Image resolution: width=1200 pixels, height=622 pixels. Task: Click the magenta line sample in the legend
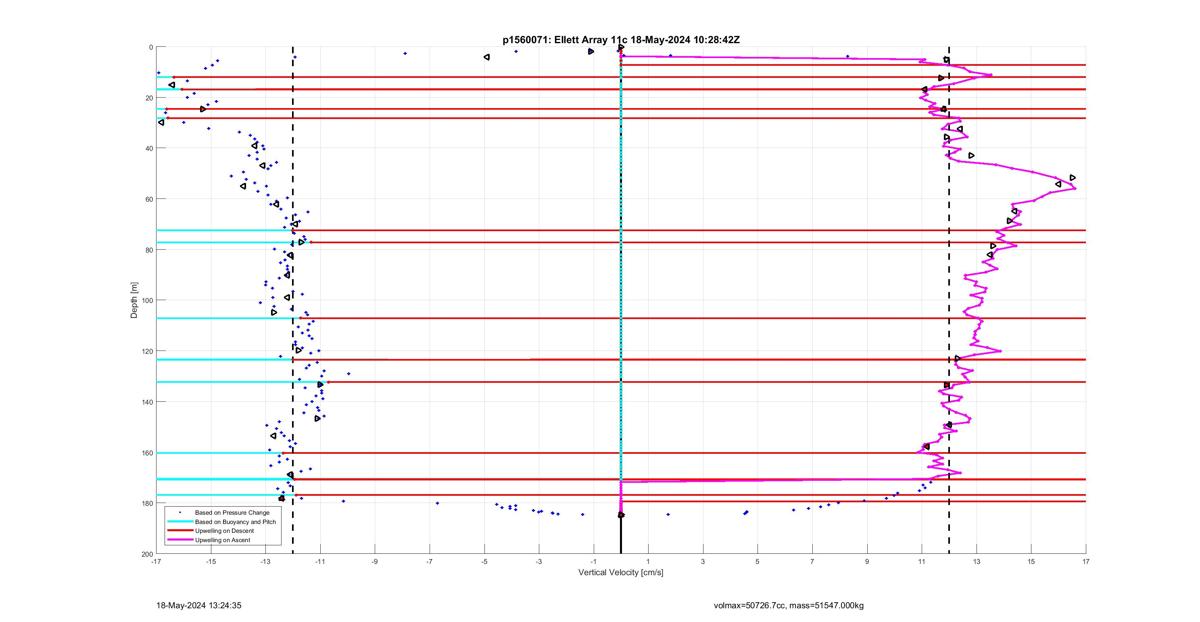[179, 540]
